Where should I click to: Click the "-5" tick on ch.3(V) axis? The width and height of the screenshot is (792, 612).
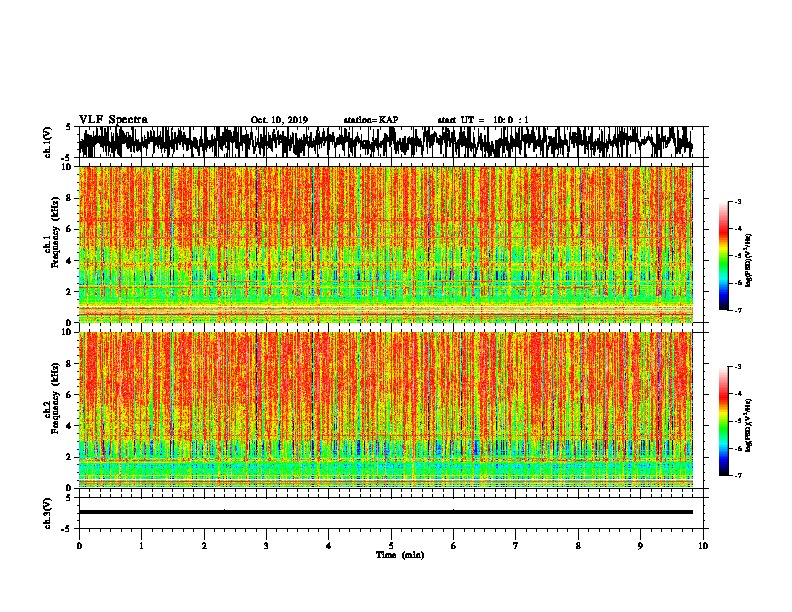click(x=68, y=529)
